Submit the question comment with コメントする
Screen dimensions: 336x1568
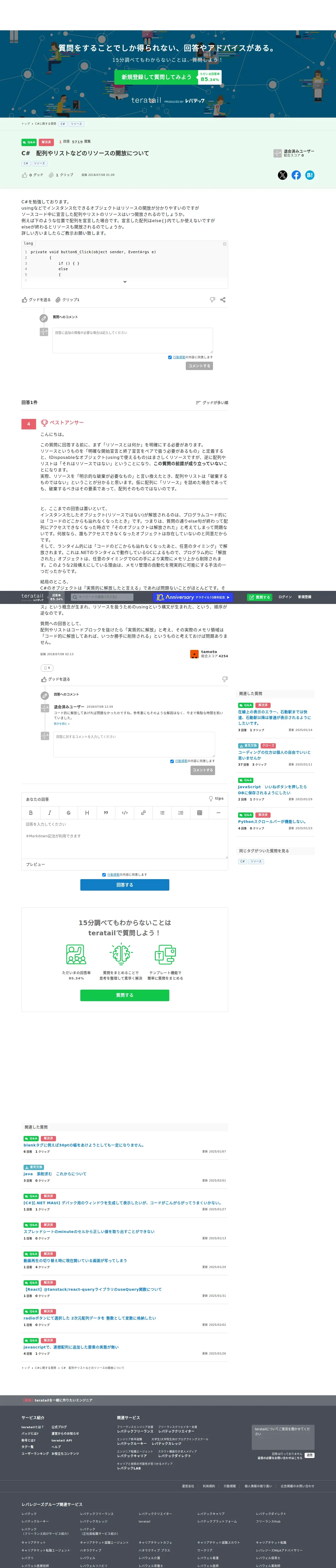[199, 366]
